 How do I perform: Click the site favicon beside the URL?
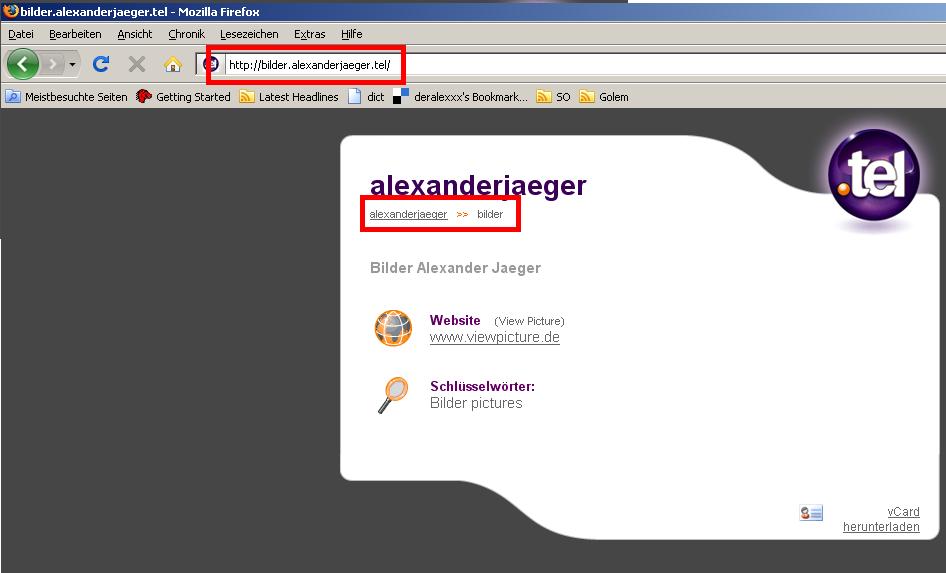[211, 65]
